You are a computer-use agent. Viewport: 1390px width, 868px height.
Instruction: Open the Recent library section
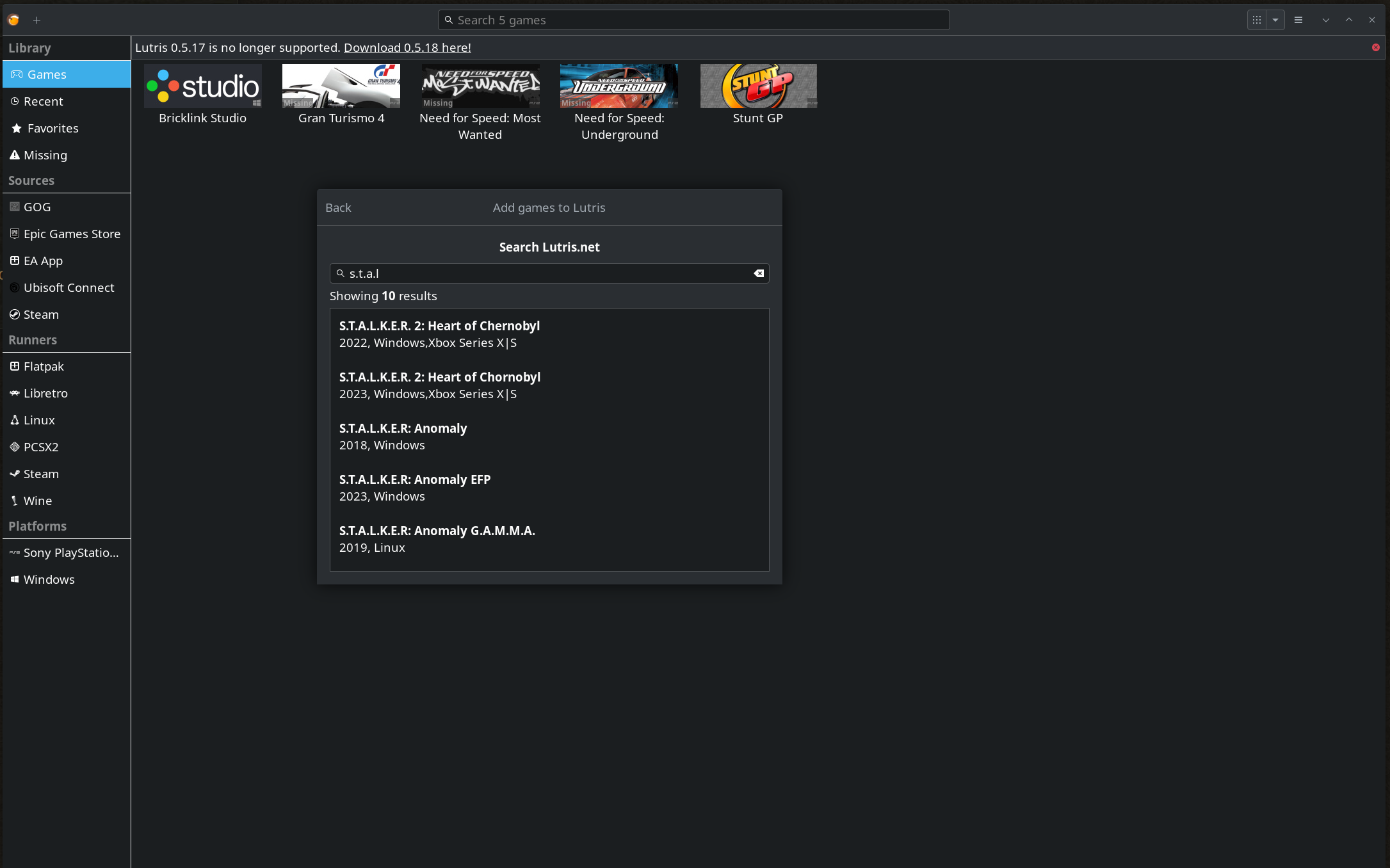67,101
